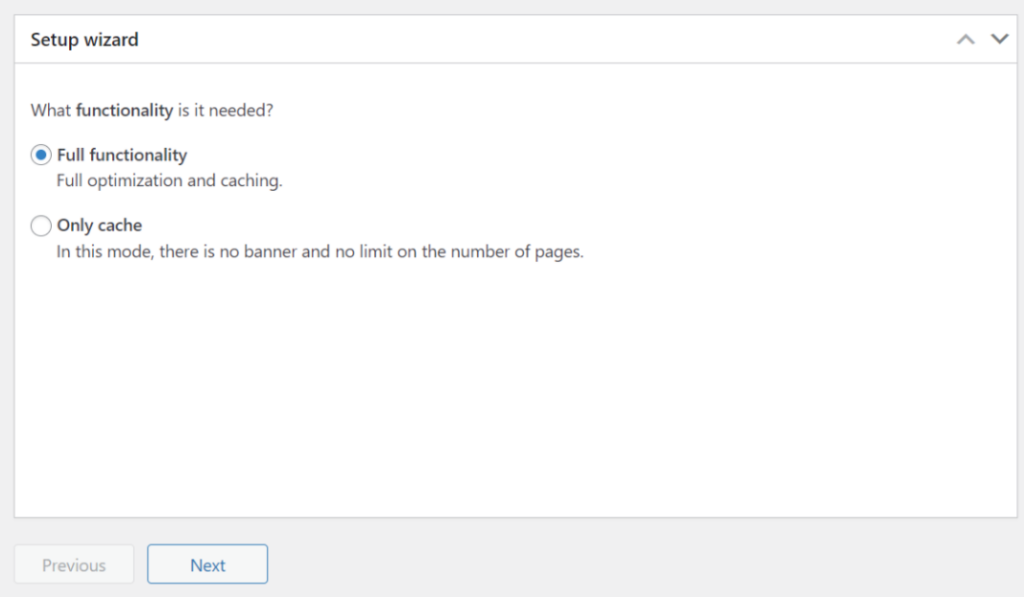Click the empty white area of wizard panel
Screen dimensions: 1024x597
[516, 392]
